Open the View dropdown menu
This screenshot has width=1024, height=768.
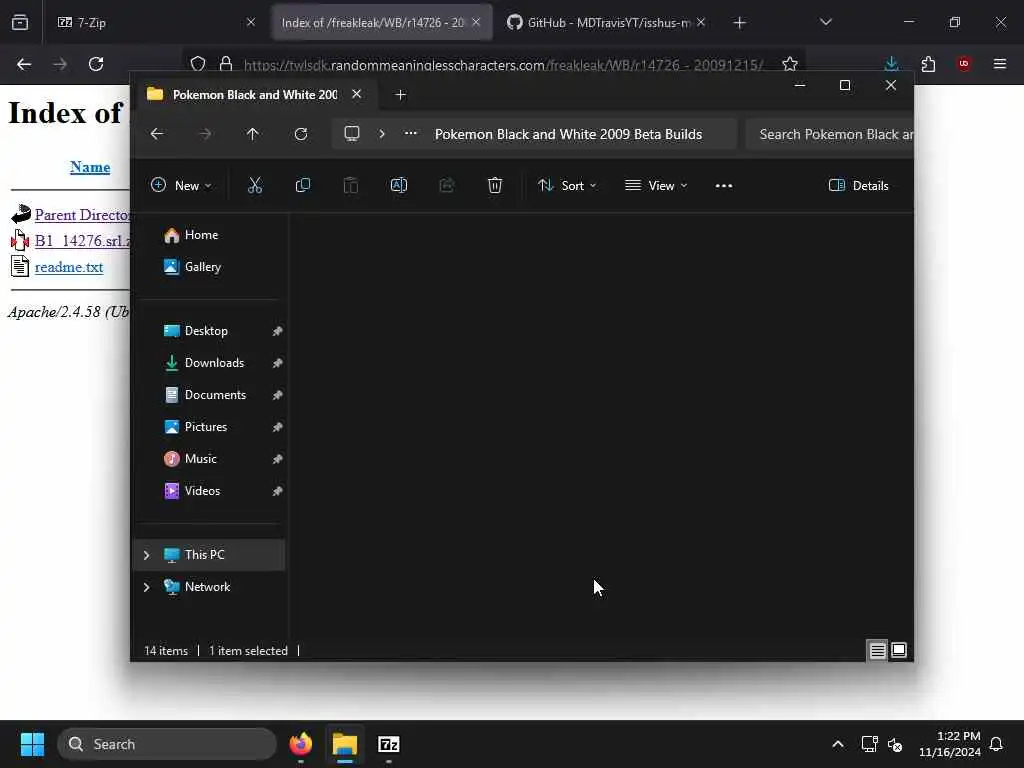656,185
